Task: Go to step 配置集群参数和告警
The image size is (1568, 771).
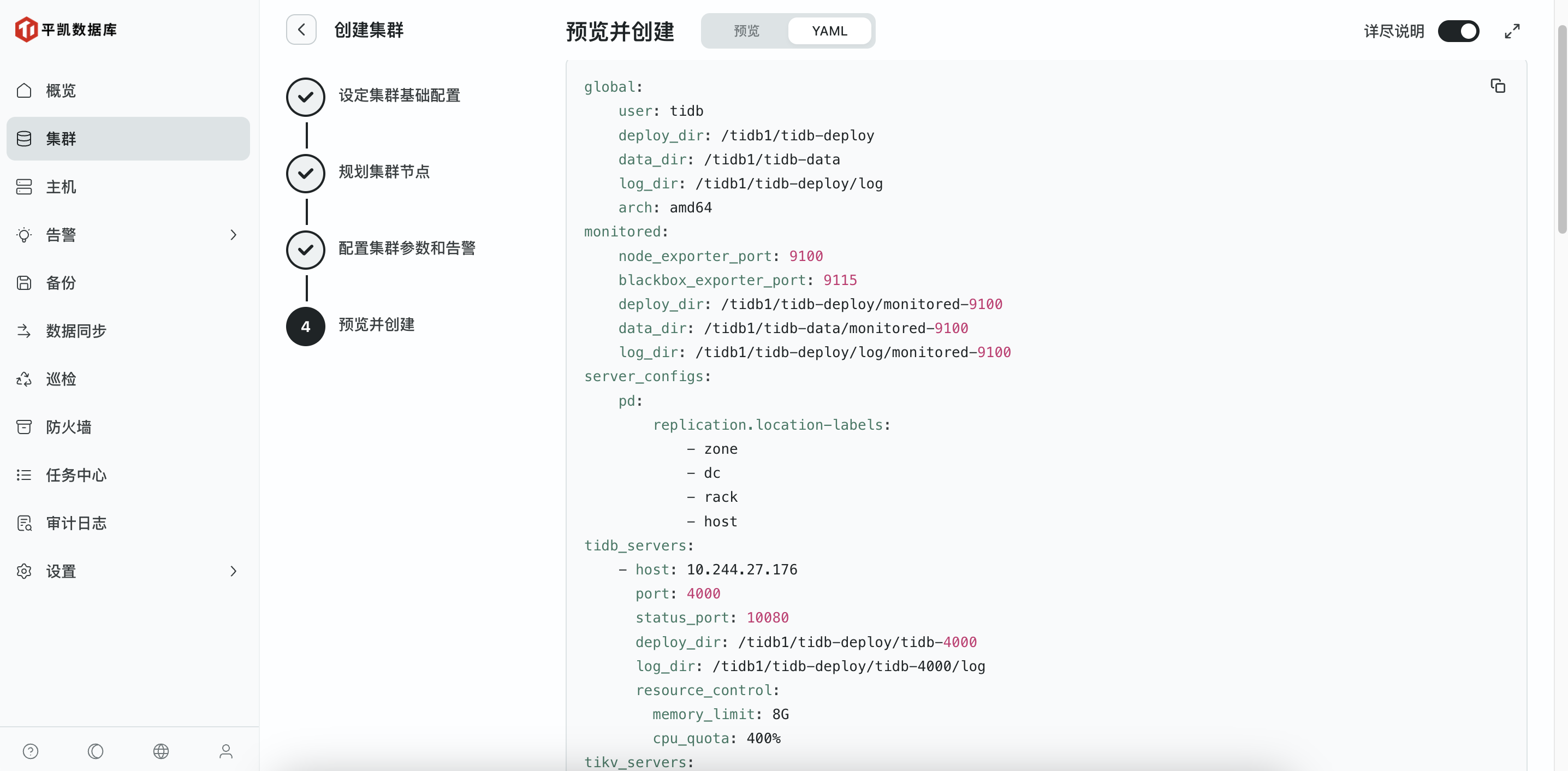Action: click(x=406, y=248)
